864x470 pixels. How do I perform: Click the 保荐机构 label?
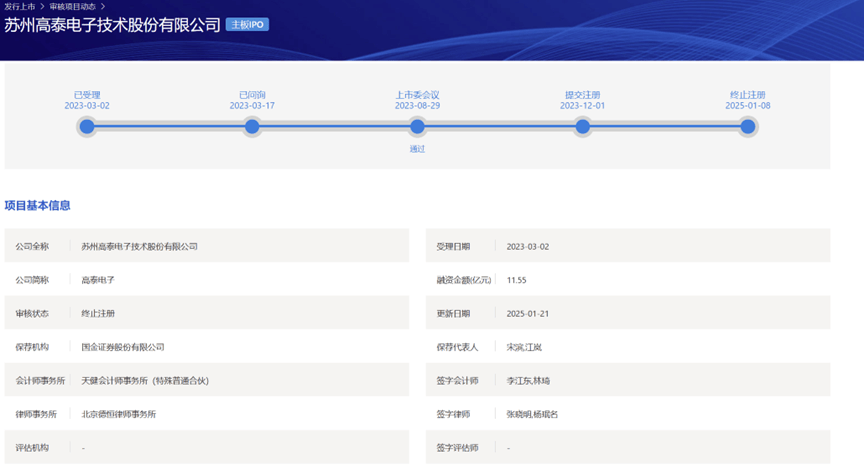(32, 347)
